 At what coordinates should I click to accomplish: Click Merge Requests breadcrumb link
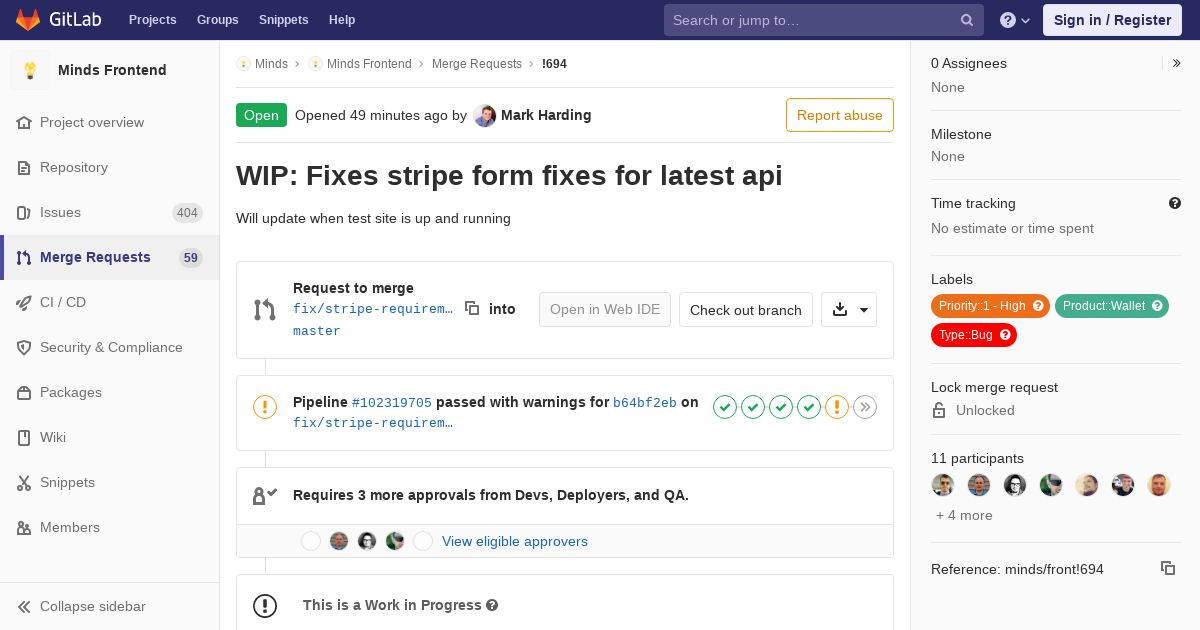[x=477, y=64]
